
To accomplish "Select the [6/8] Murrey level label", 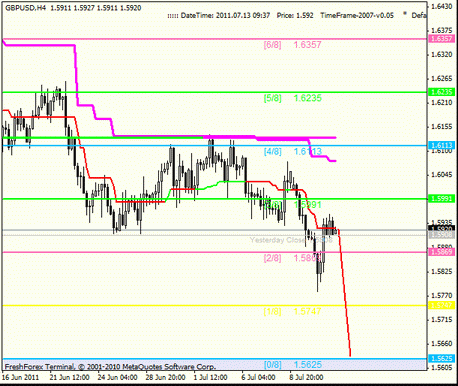I will (272, 45).
